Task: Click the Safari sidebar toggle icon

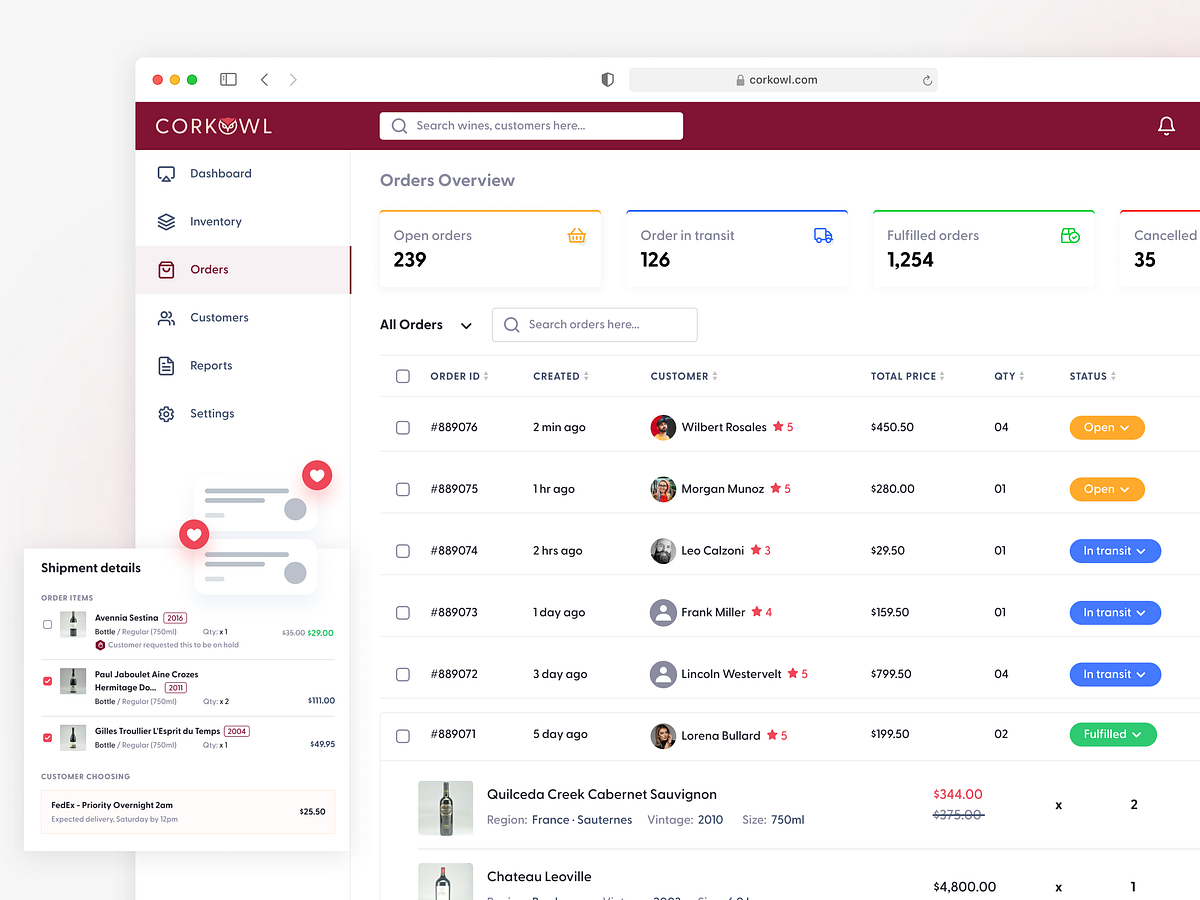Action: click(x=228, y=80)
